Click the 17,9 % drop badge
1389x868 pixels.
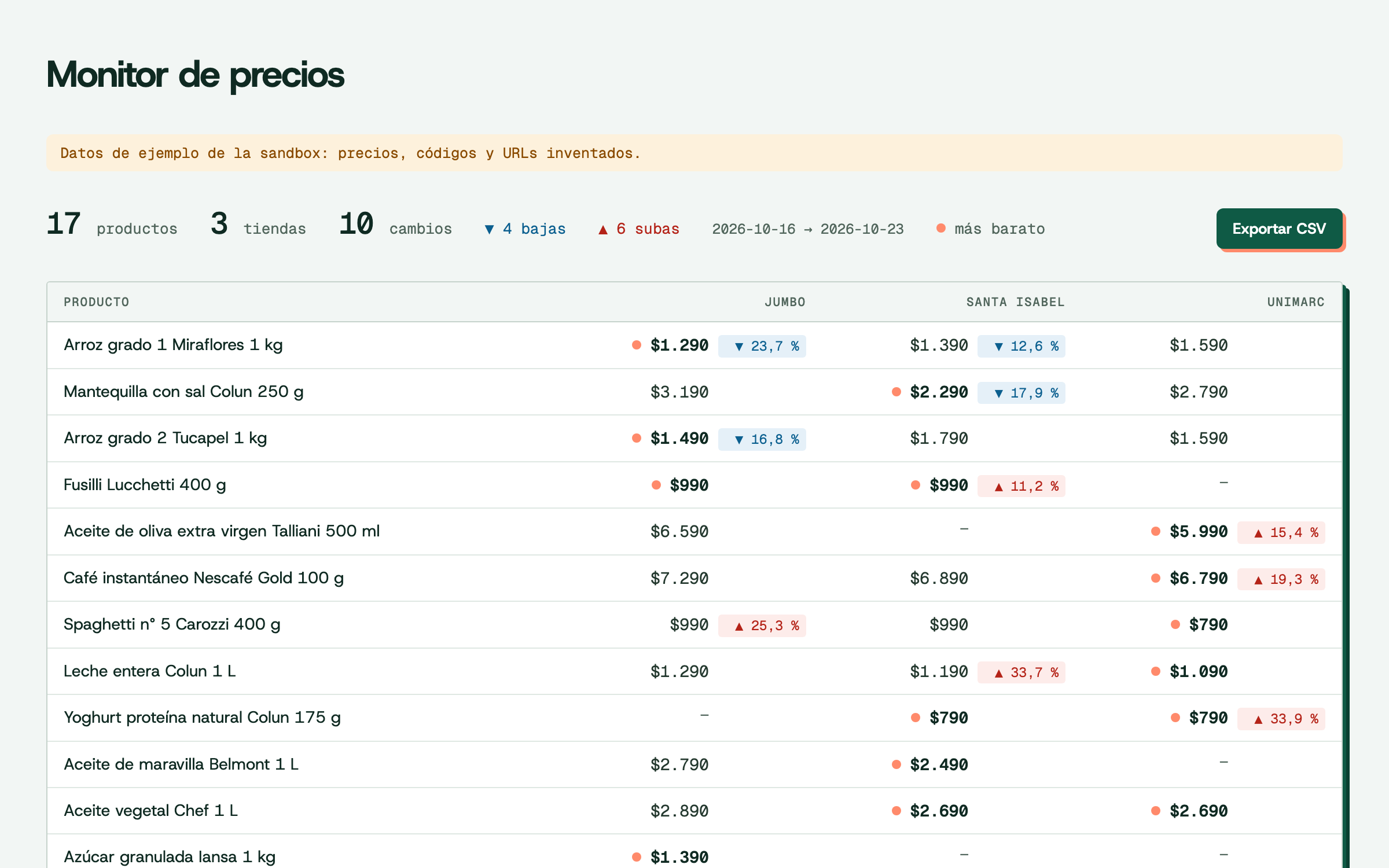click(x=1021, y=393)
